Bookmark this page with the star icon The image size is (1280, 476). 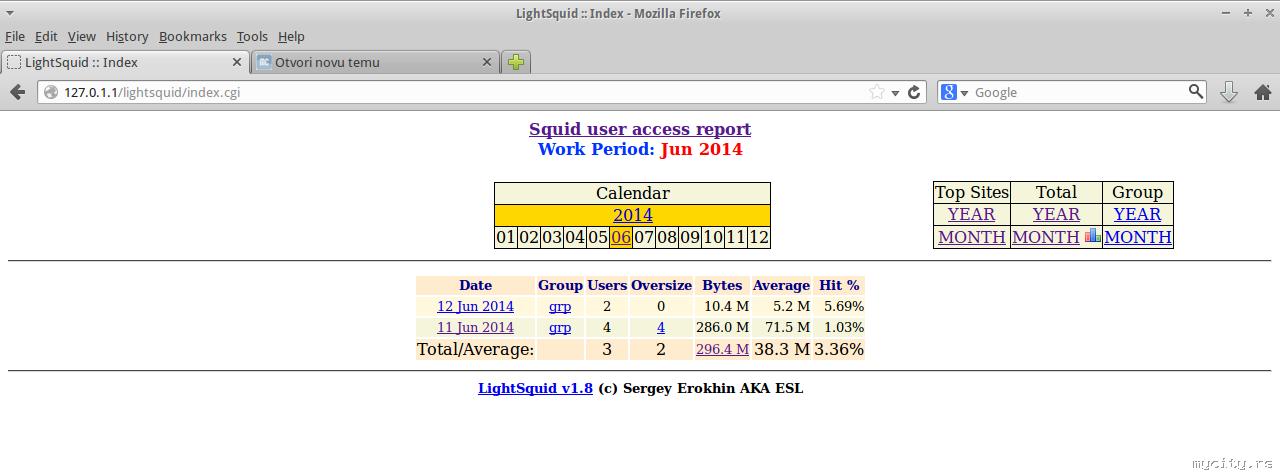click(877, 92)
